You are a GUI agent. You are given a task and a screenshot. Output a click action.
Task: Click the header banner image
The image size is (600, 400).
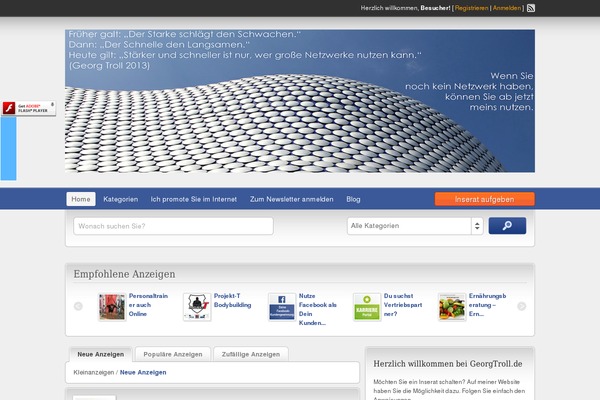click(x=300, y=101)
